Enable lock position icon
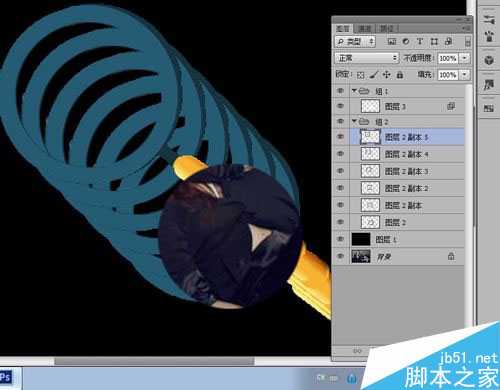500x390 pixels. click(x=387, y=74)
